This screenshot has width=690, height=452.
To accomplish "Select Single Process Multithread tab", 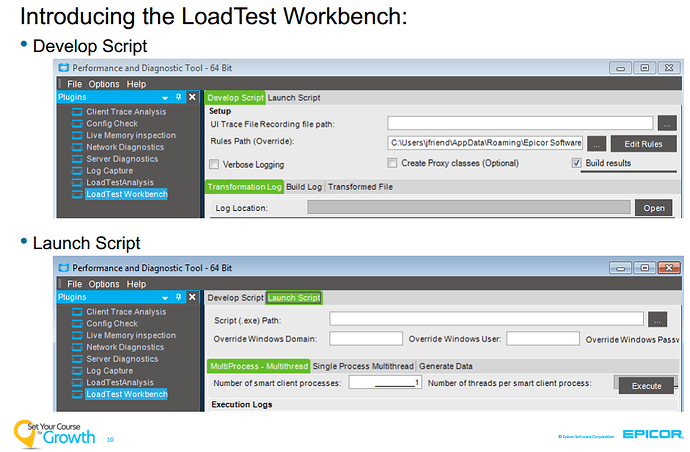I will tap(363, 366).
